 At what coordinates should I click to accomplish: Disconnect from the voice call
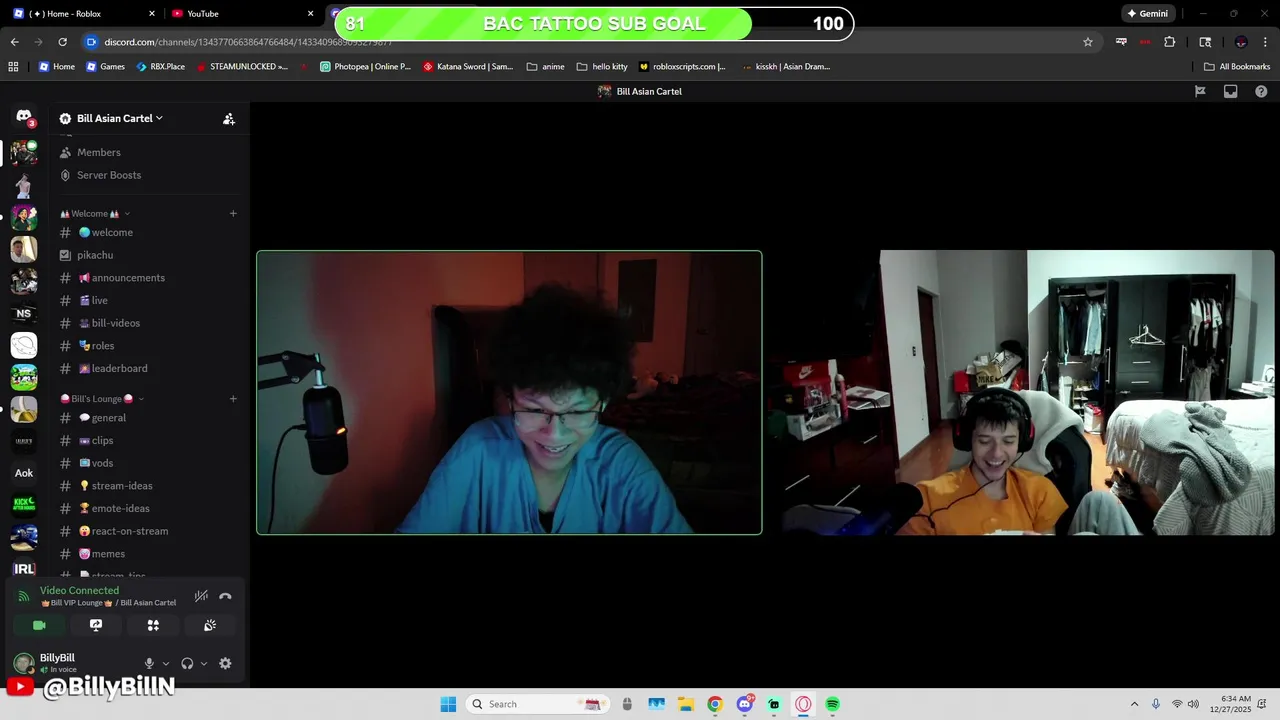(x=225, y=596)
